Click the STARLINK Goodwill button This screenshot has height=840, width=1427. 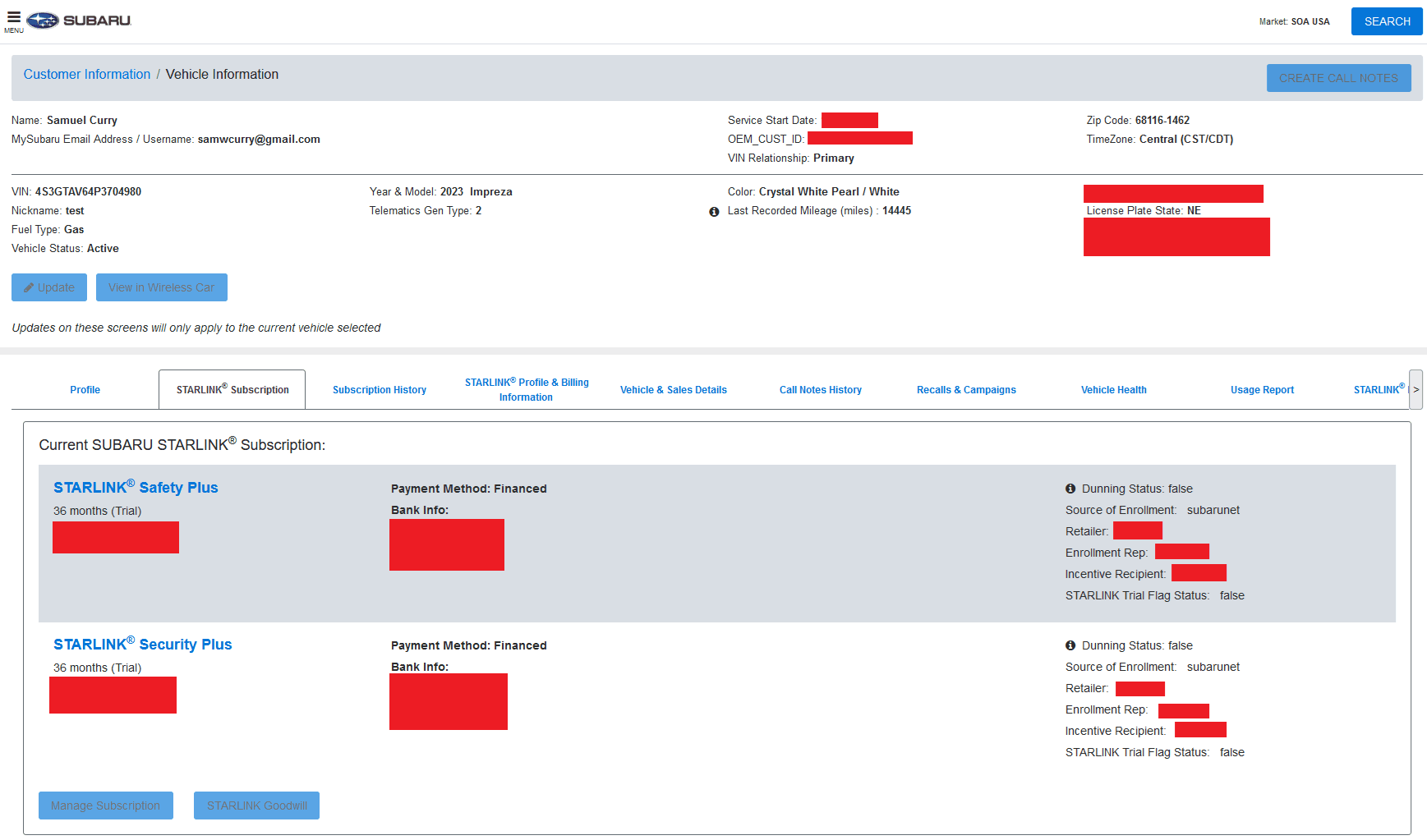256,806
